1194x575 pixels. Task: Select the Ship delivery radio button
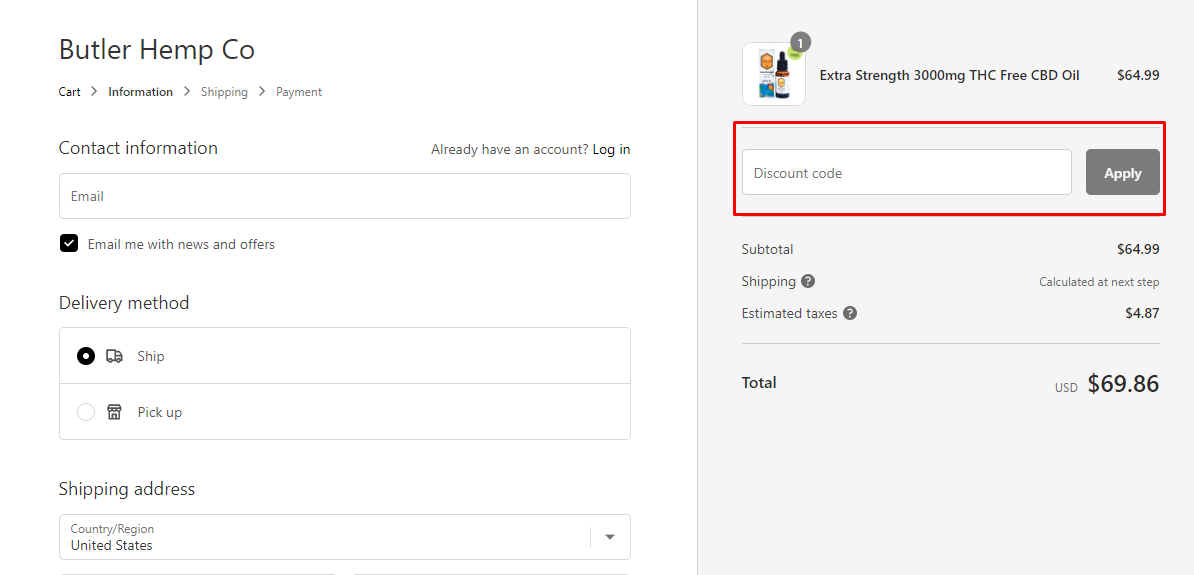tap(86, 356)
